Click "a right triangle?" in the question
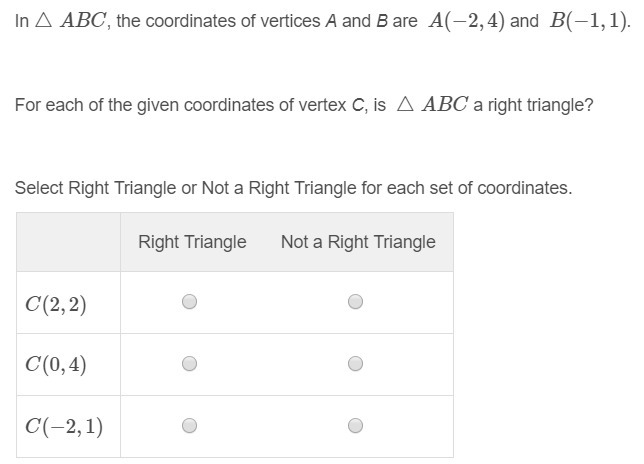Viewport: 644px width, 464px height. coord(533,104)
